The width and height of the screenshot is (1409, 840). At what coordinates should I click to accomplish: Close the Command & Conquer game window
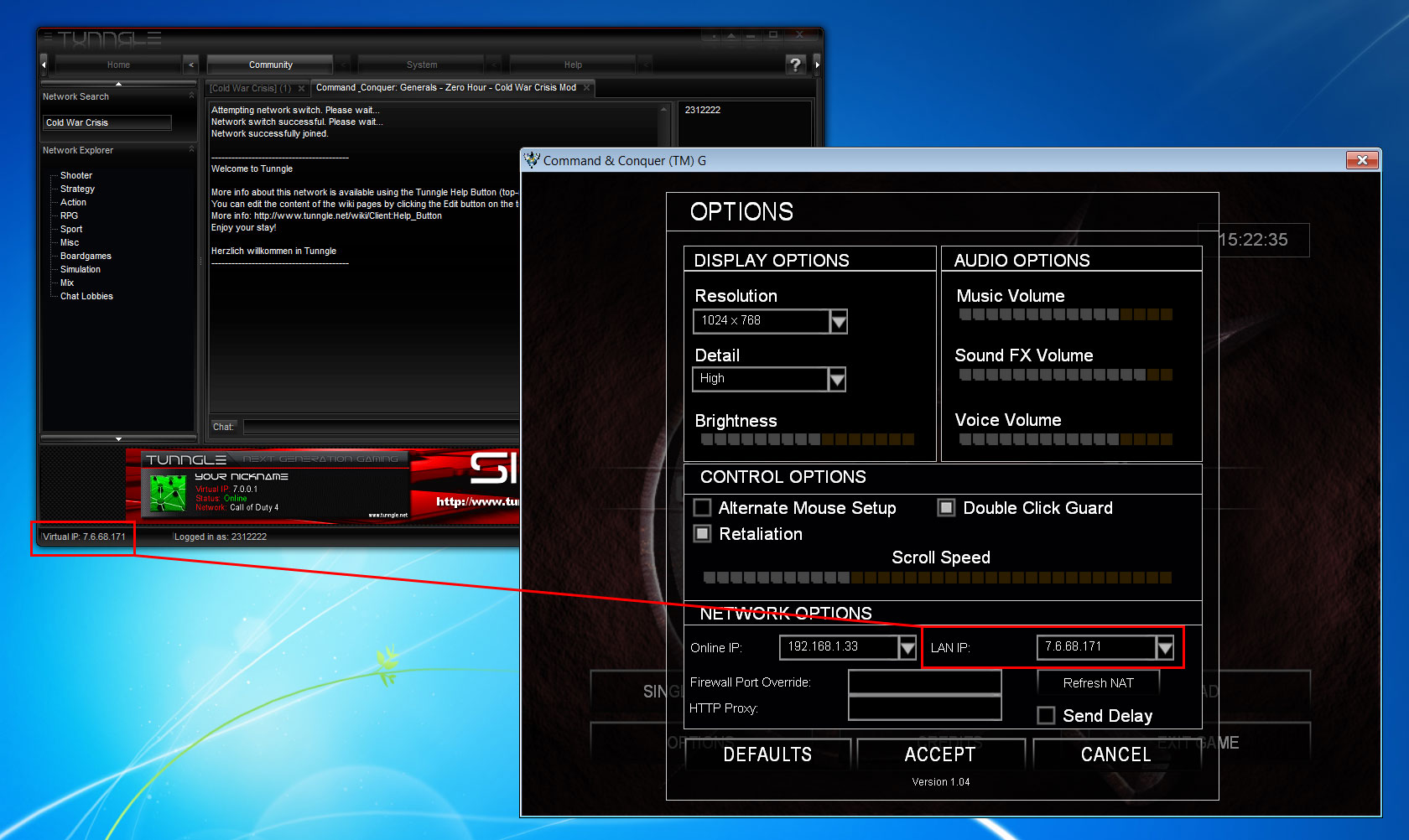[1361, 159]
